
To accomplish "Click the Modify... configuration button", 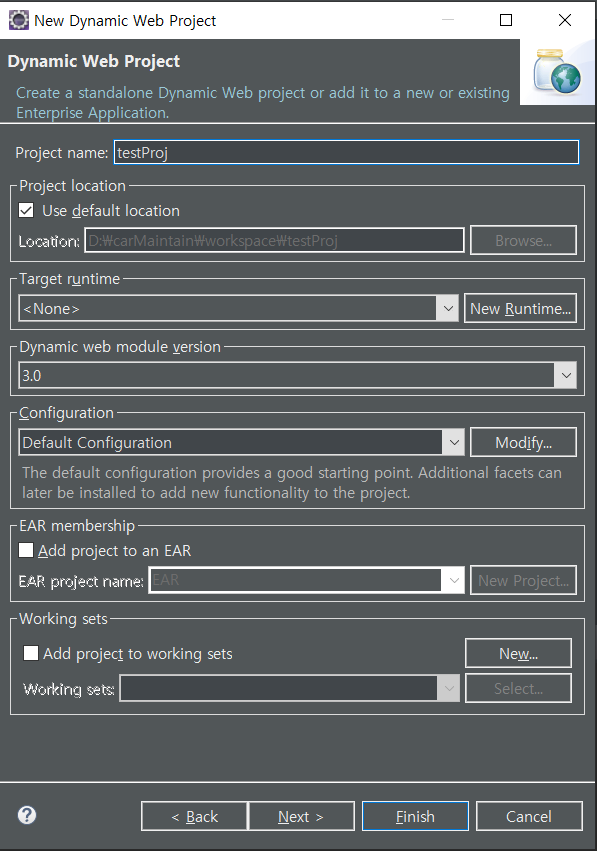I will click(523, 442).
